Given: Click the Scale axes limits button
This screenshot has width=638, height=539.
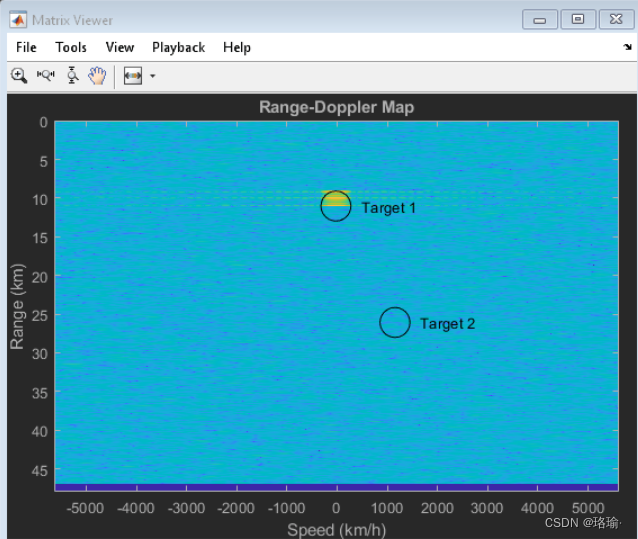Looking at the screenshot, I should 133,76.
